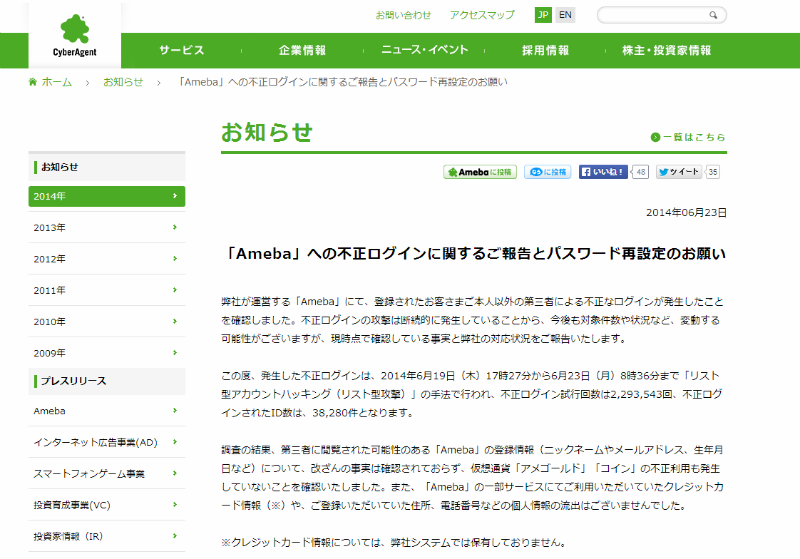800x559 pixels.
Task: Expand the 2009年 sidebar arrow
Action: [x=175, y=352]
